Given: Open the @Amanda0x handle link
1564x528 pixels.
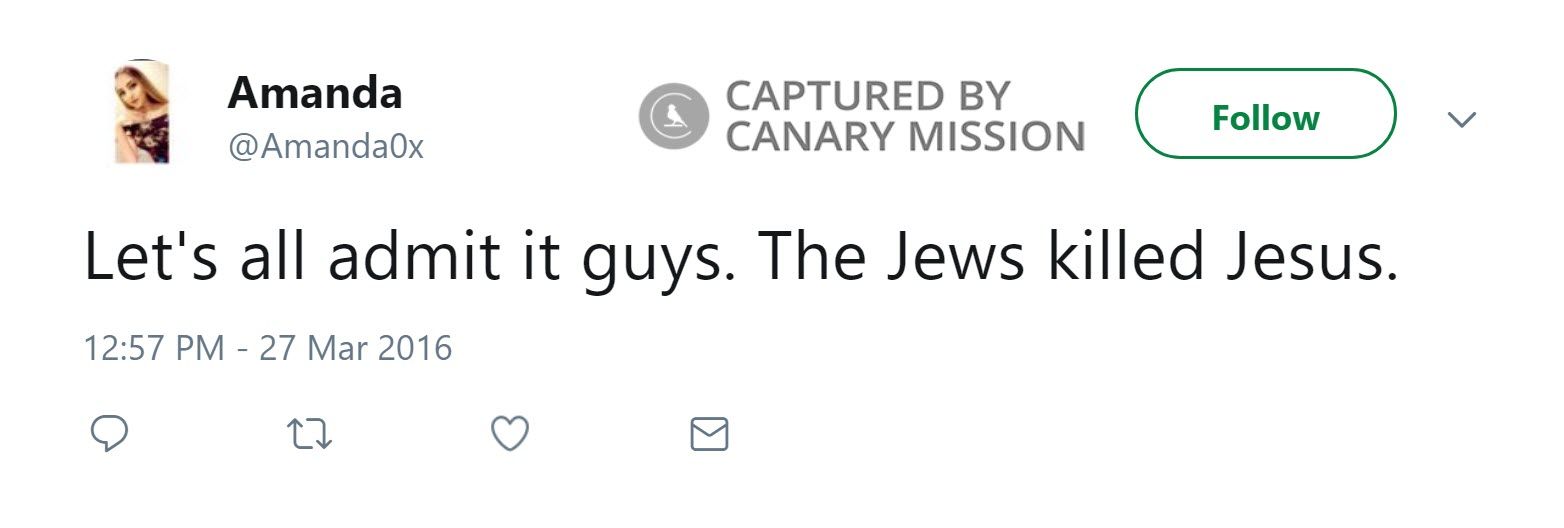Looking at the screenshot, I should pos(326,147).
